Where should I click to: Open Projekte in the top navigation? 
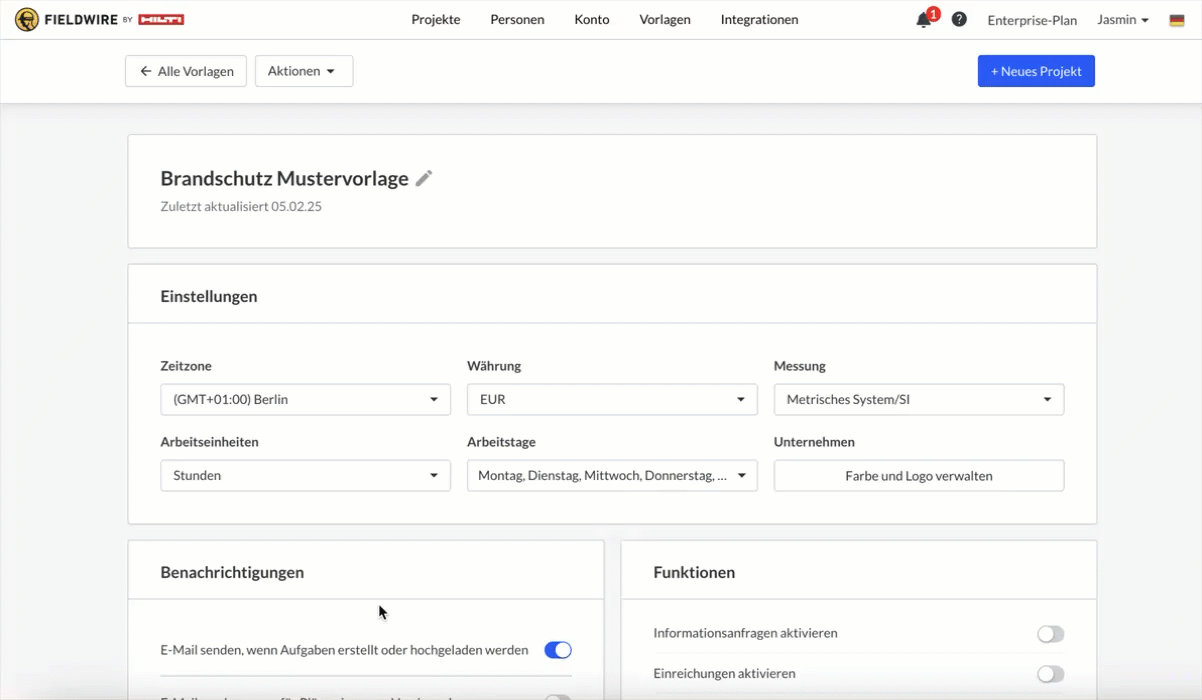pos(436,19)
